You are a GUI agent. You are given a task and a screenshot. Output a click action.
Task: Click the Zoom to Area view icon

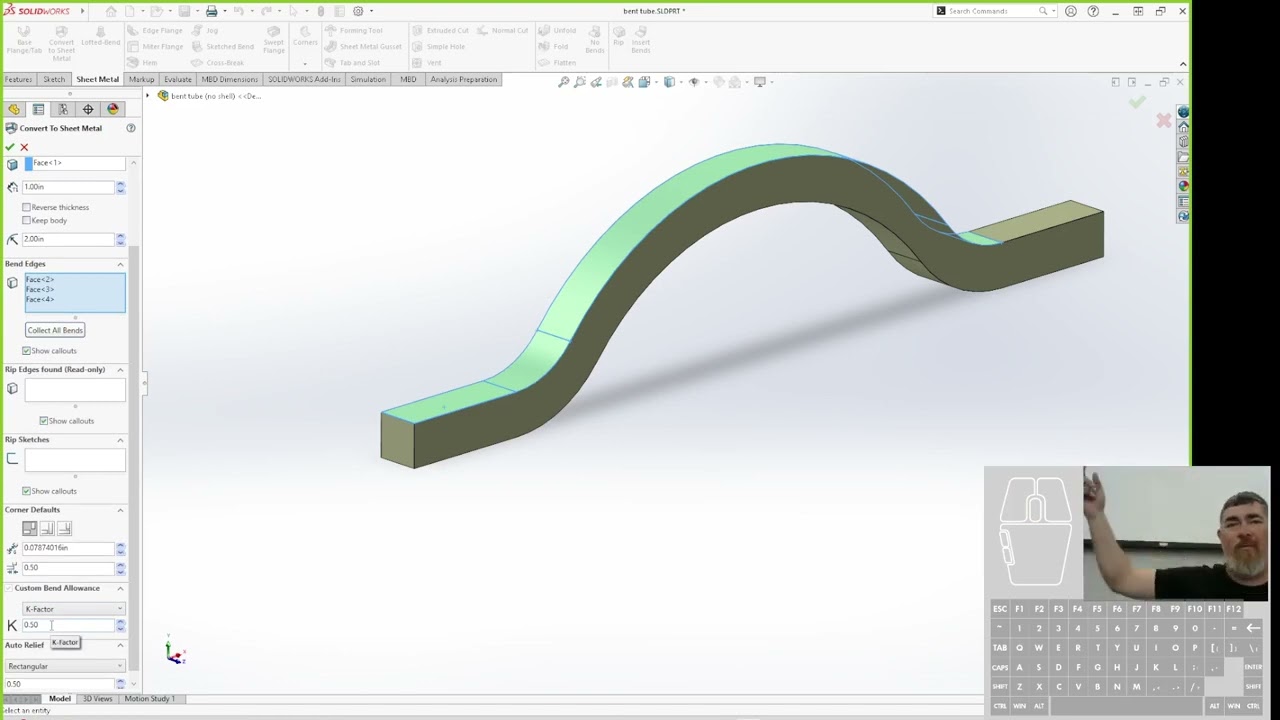[580, 82]
